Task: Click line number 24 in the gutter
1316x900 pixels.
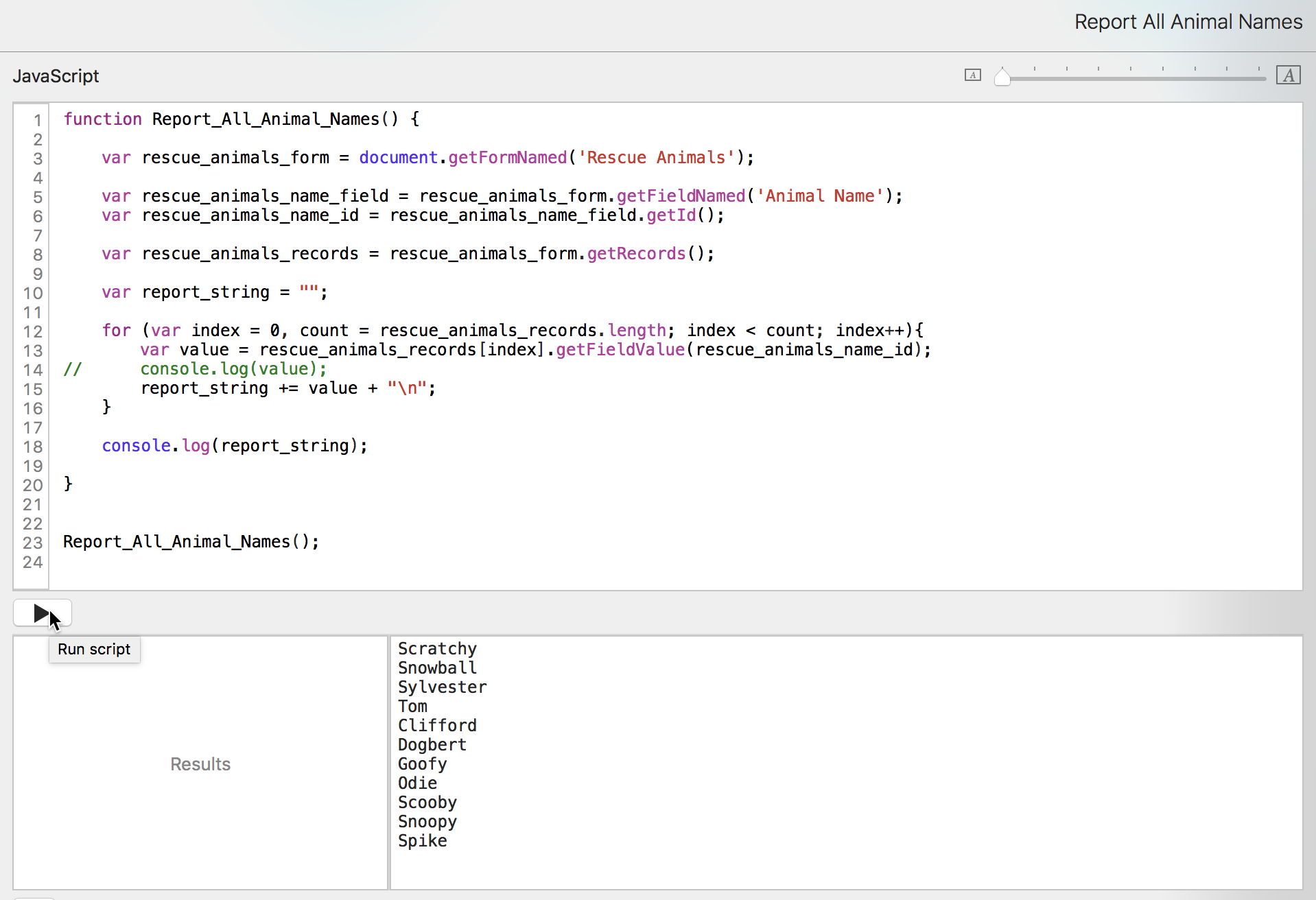Action: tap(32, 562)
